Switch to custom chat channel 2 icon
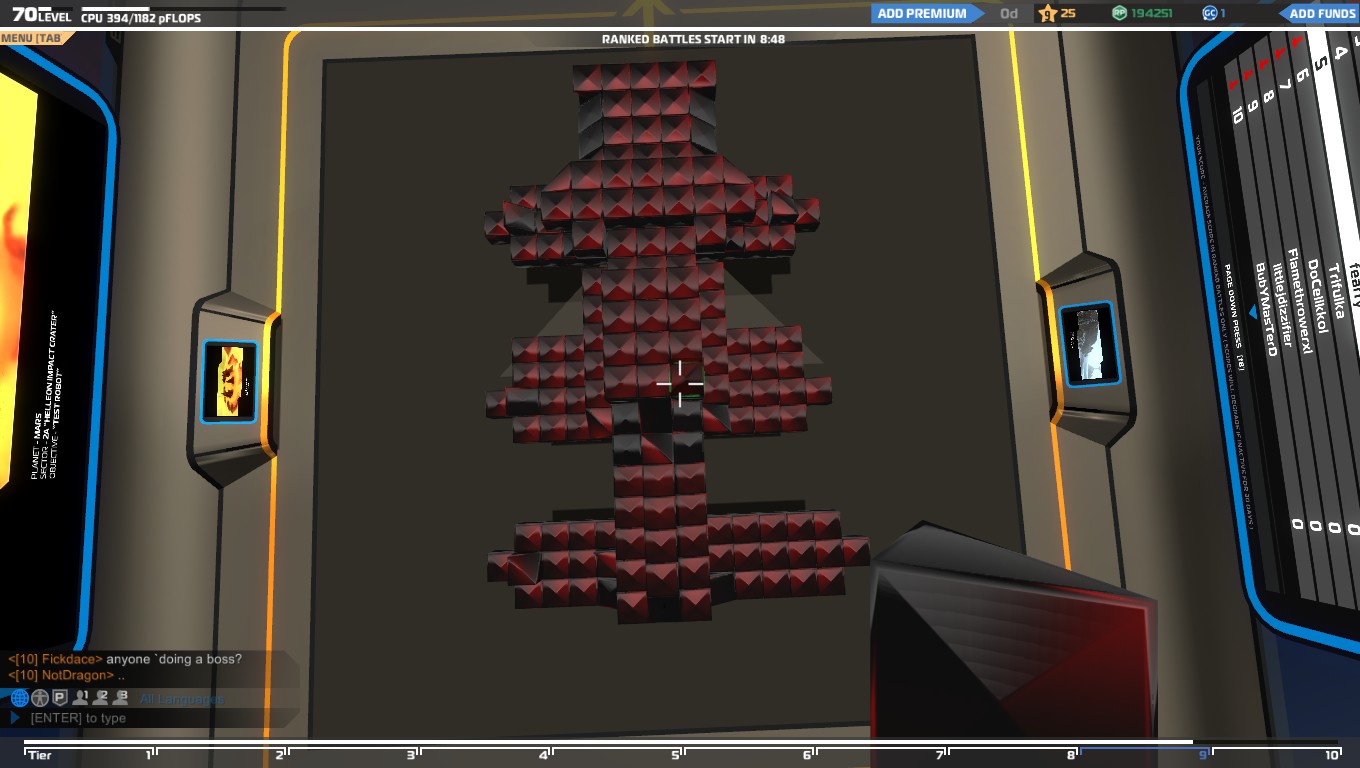Image resolution: width=1360 pixels, height=768 pixels. tap(101, 698)
